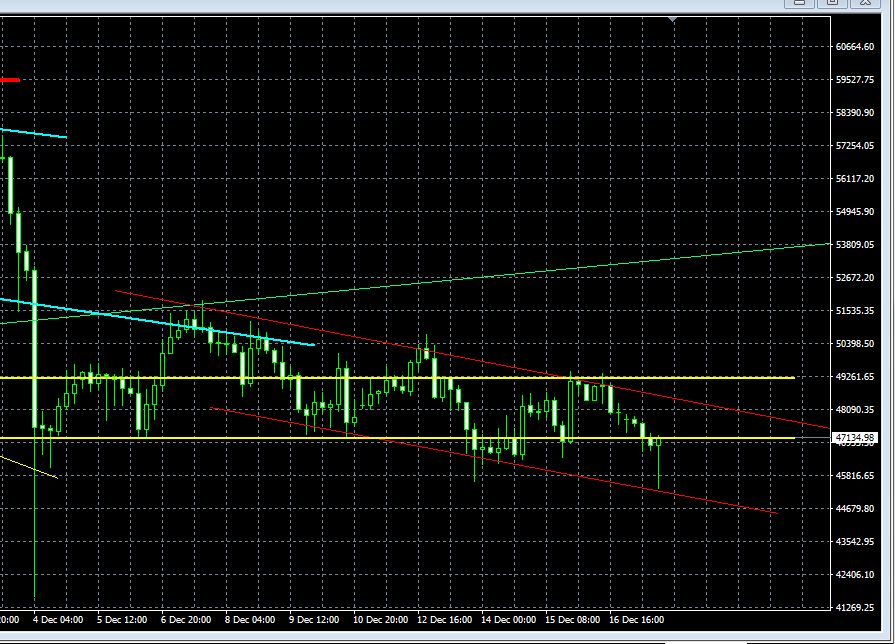Click the 4 Dec 04:00 time label
The image size is (895, 644).
[58, 620]
